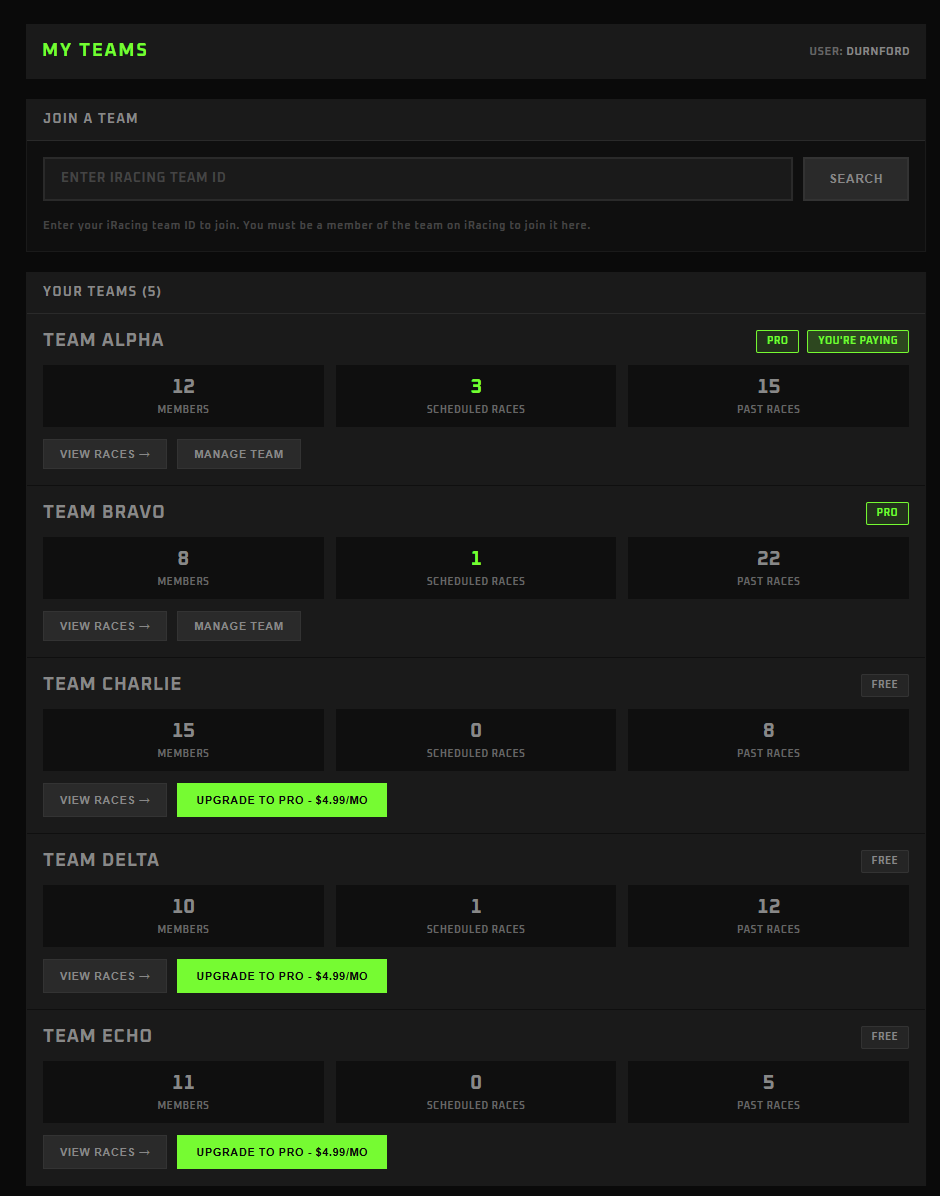This screenshot has width=940, height=1196.
Task: Click the FREE badge on Team Echo
Action: coord(884,1036)
